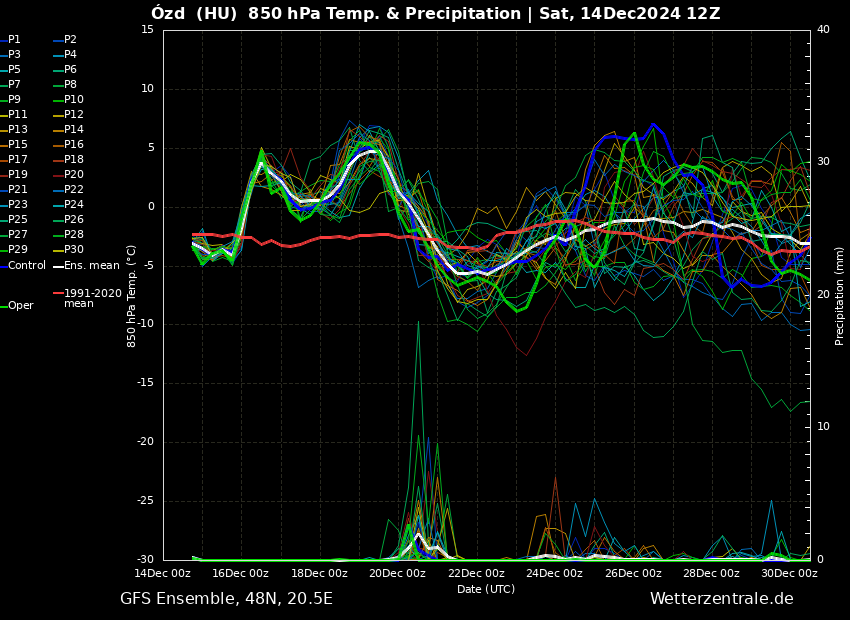Click the chart title with Ózd (HU)
Screen dimensions: 850x620
(435, 14)
